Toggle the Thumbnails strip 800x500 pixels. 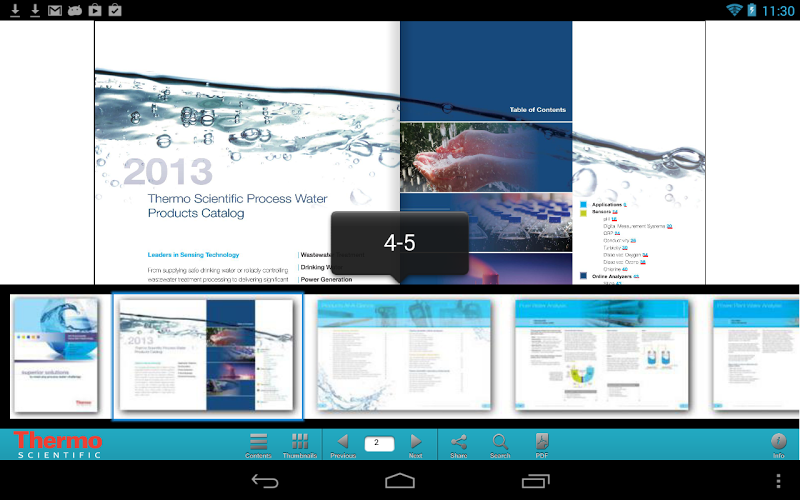pos(299,445)
